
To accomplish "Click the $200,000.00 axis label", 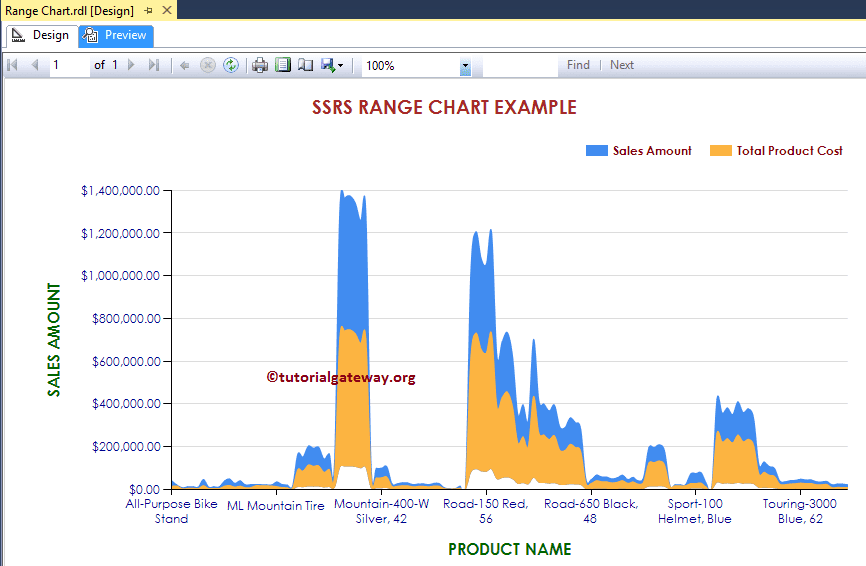I will click(126, 447).
